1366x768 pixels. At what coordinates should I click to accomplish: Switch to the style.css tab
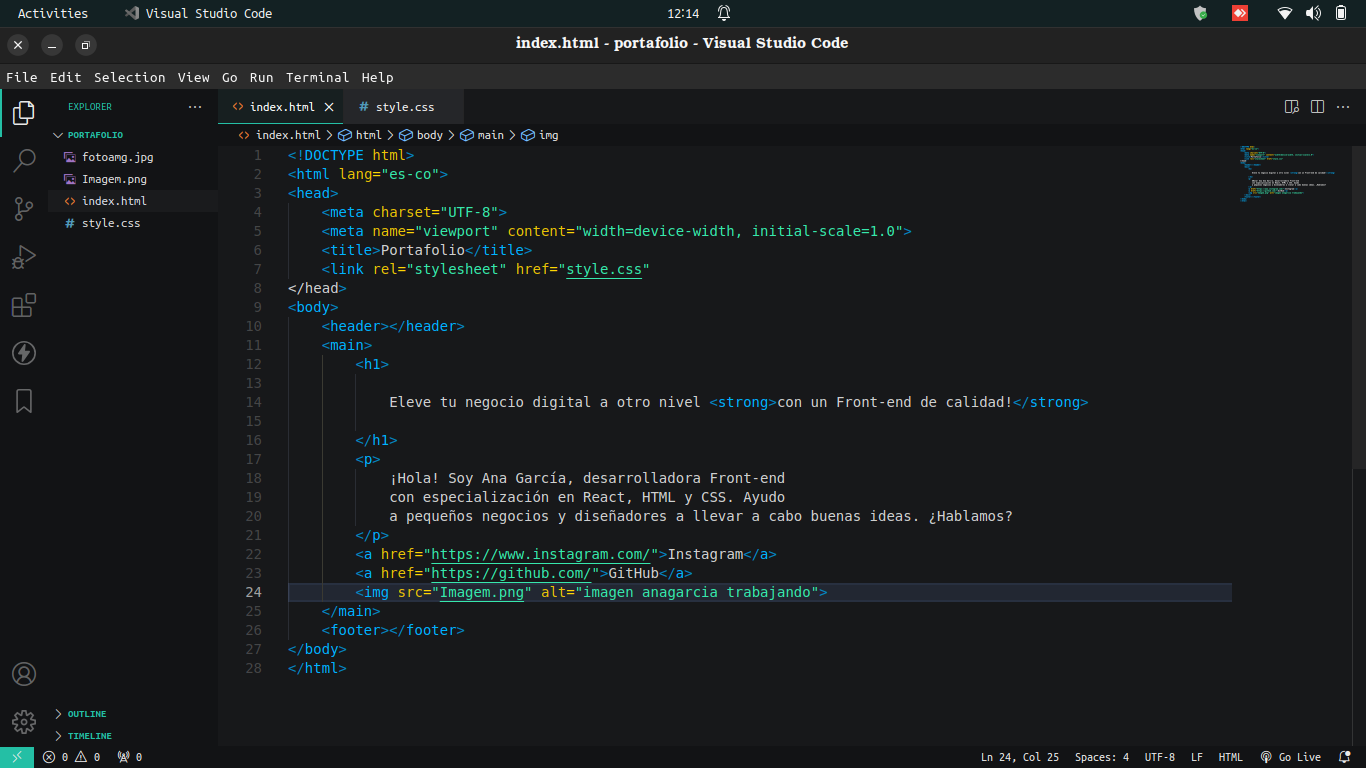pyautogui.click(x=403, y=107)
